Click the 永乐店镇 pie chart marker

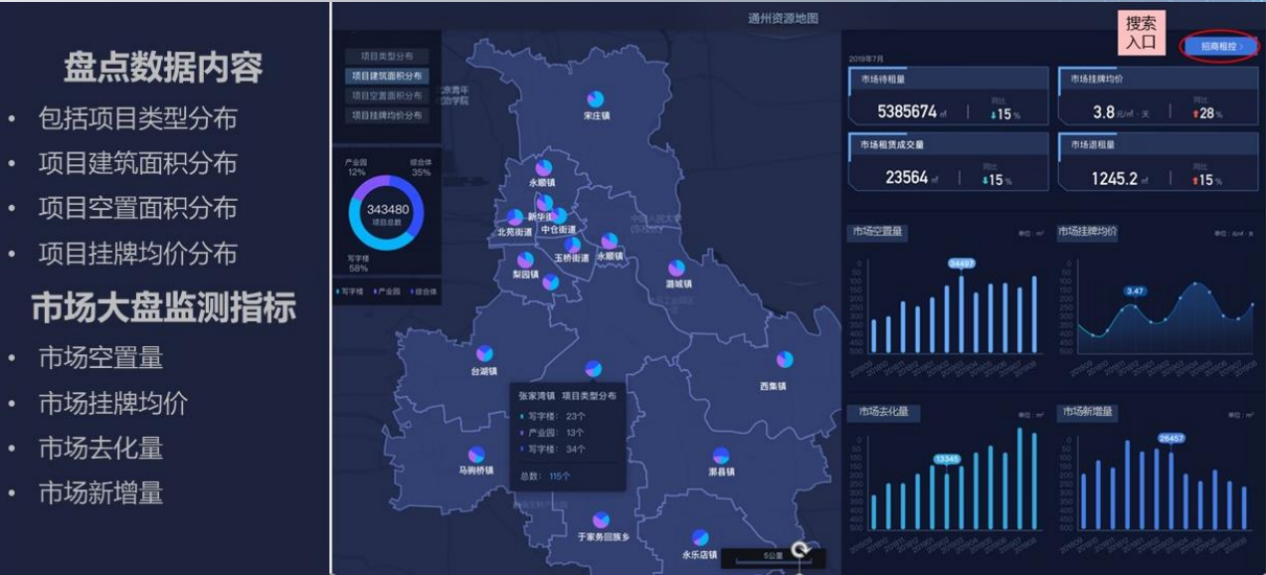(x=700, y=538)
